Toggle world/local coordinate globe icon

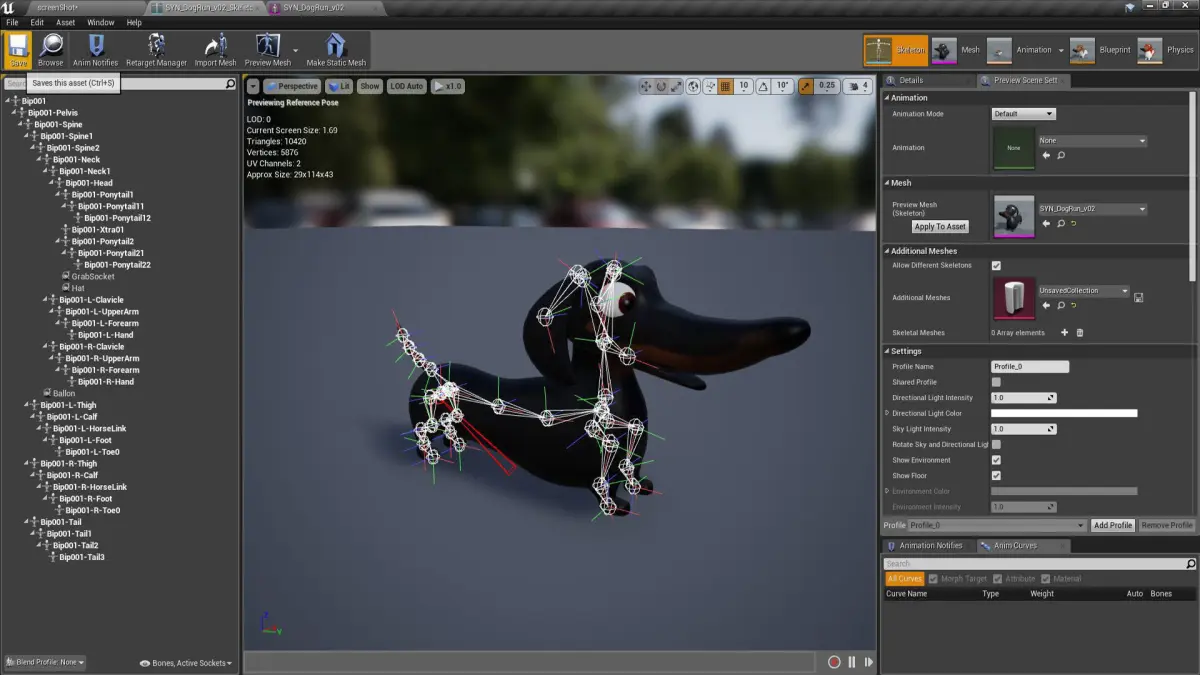point(694,87)
